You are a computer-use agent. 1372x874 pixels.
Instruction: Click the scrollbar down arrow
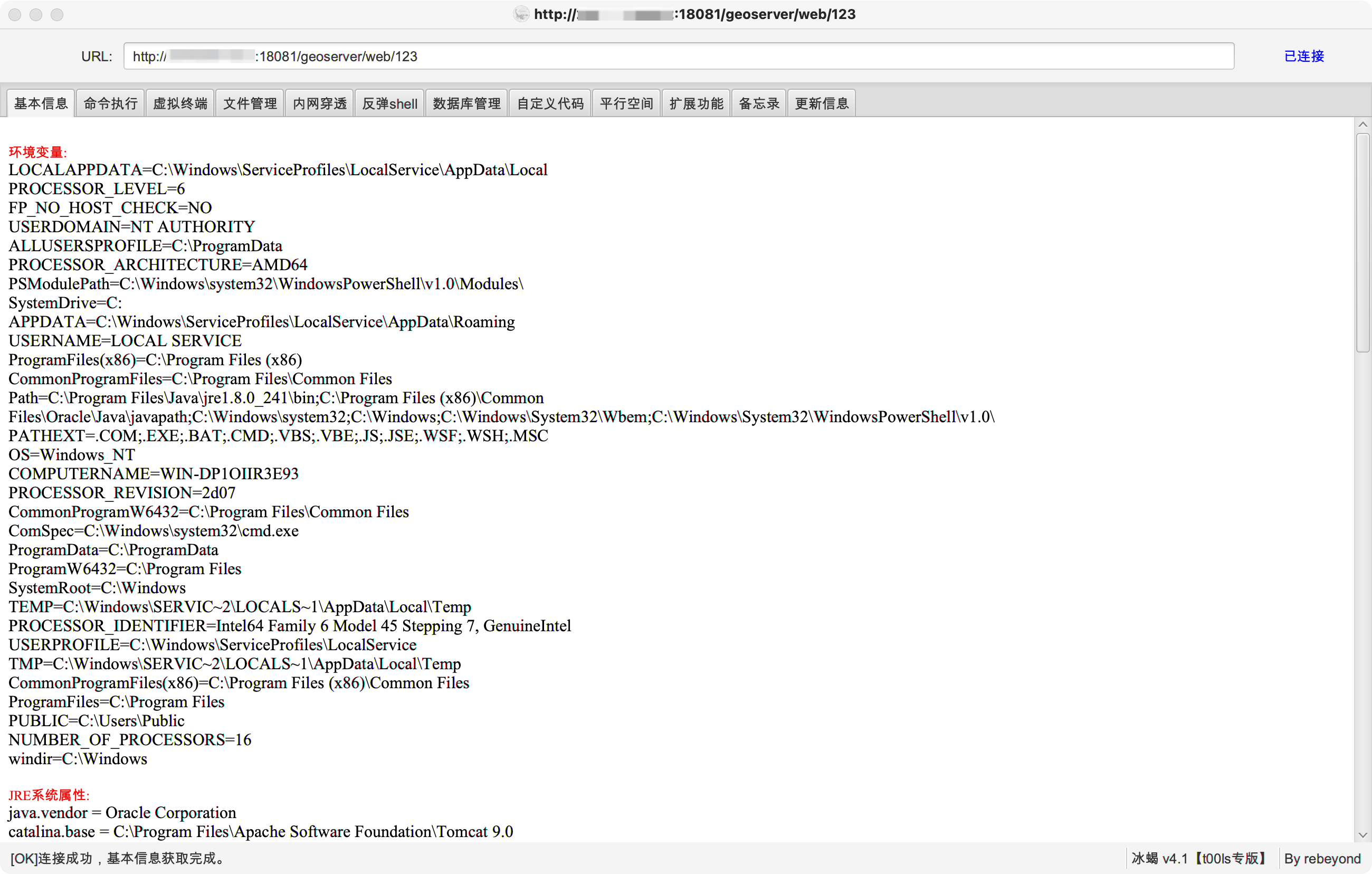tap(1363, 835)
